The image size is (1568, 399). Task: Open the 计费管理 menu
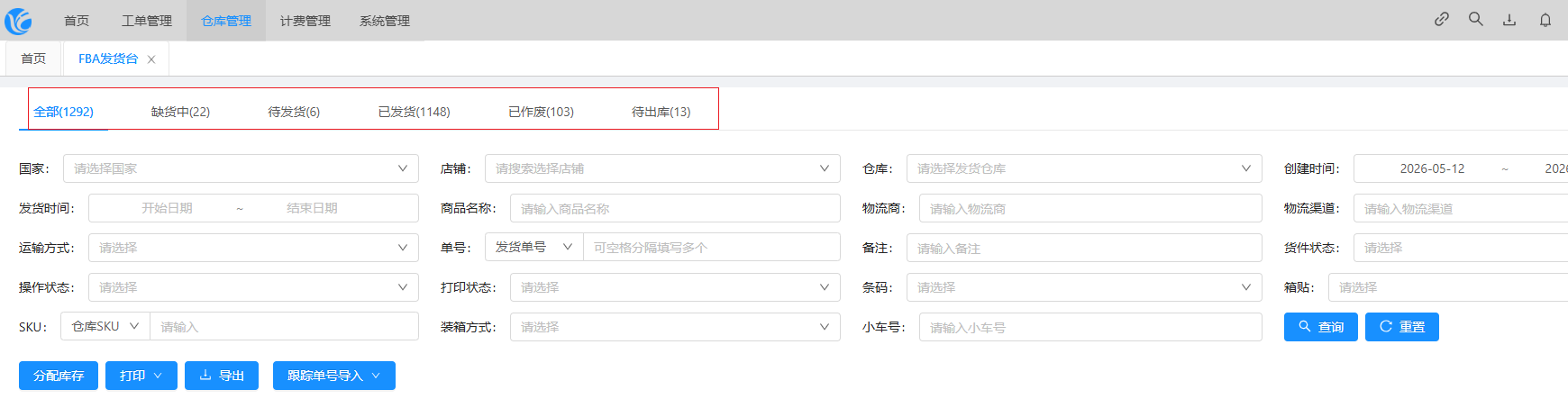305,21
